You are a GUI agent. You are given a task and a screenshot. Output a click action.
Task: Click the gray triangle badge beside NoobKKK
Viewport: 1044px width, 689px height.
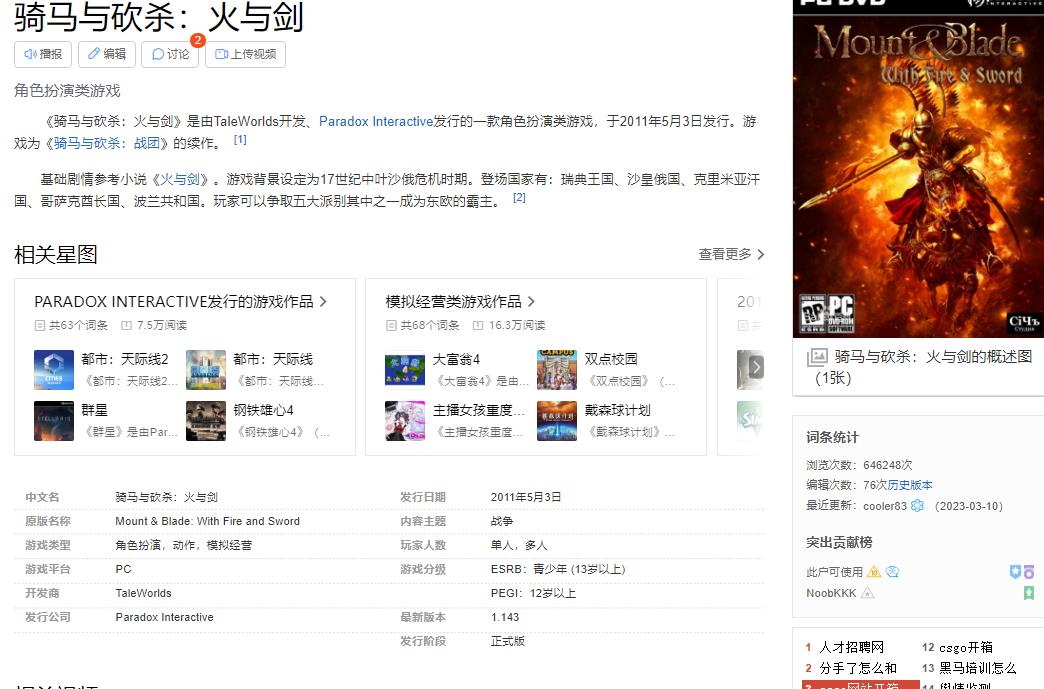click(867, 592)
